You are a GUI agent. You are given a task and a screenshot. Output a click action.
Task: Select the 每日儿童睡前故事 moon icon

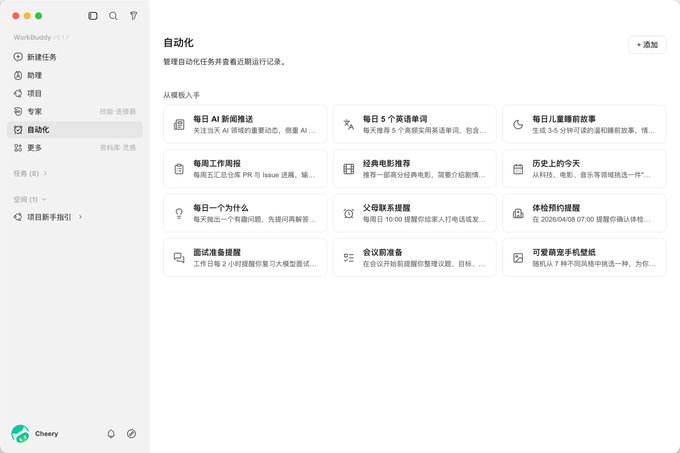(518, 125)
